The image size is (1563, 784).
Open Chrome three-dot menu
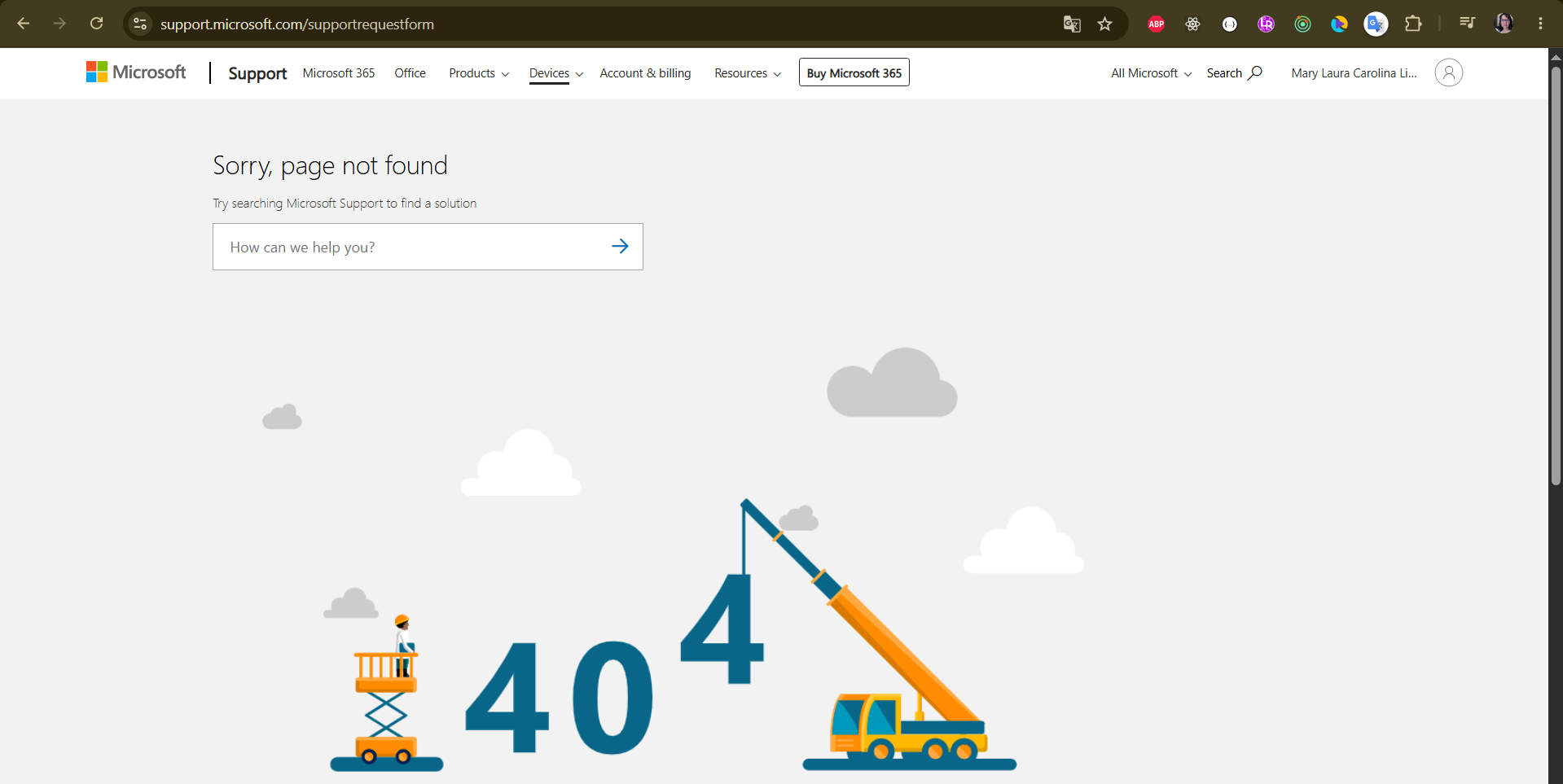tap(1540, 24)
